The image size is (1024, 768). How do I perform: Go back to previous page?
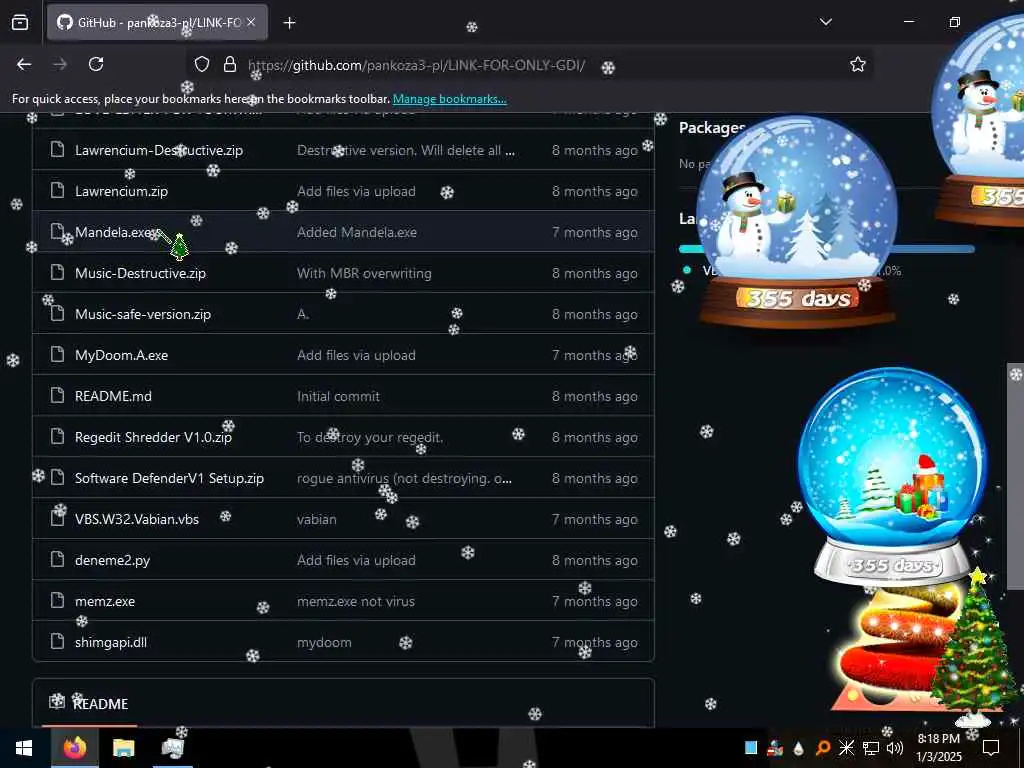24,64
